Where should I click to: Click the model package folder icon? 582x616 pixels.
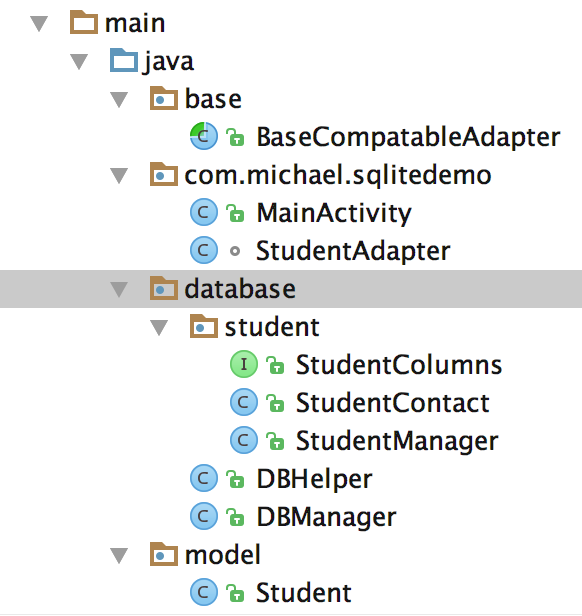pyautogui.click(x=163, y=554)
